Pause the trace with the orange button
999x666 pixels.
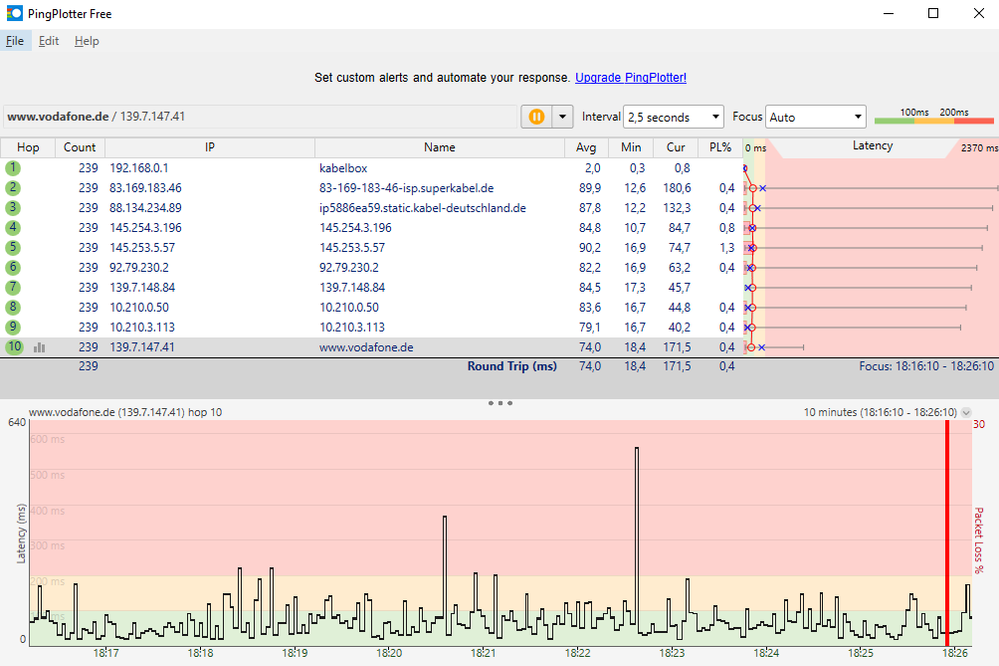pos(536,117)
